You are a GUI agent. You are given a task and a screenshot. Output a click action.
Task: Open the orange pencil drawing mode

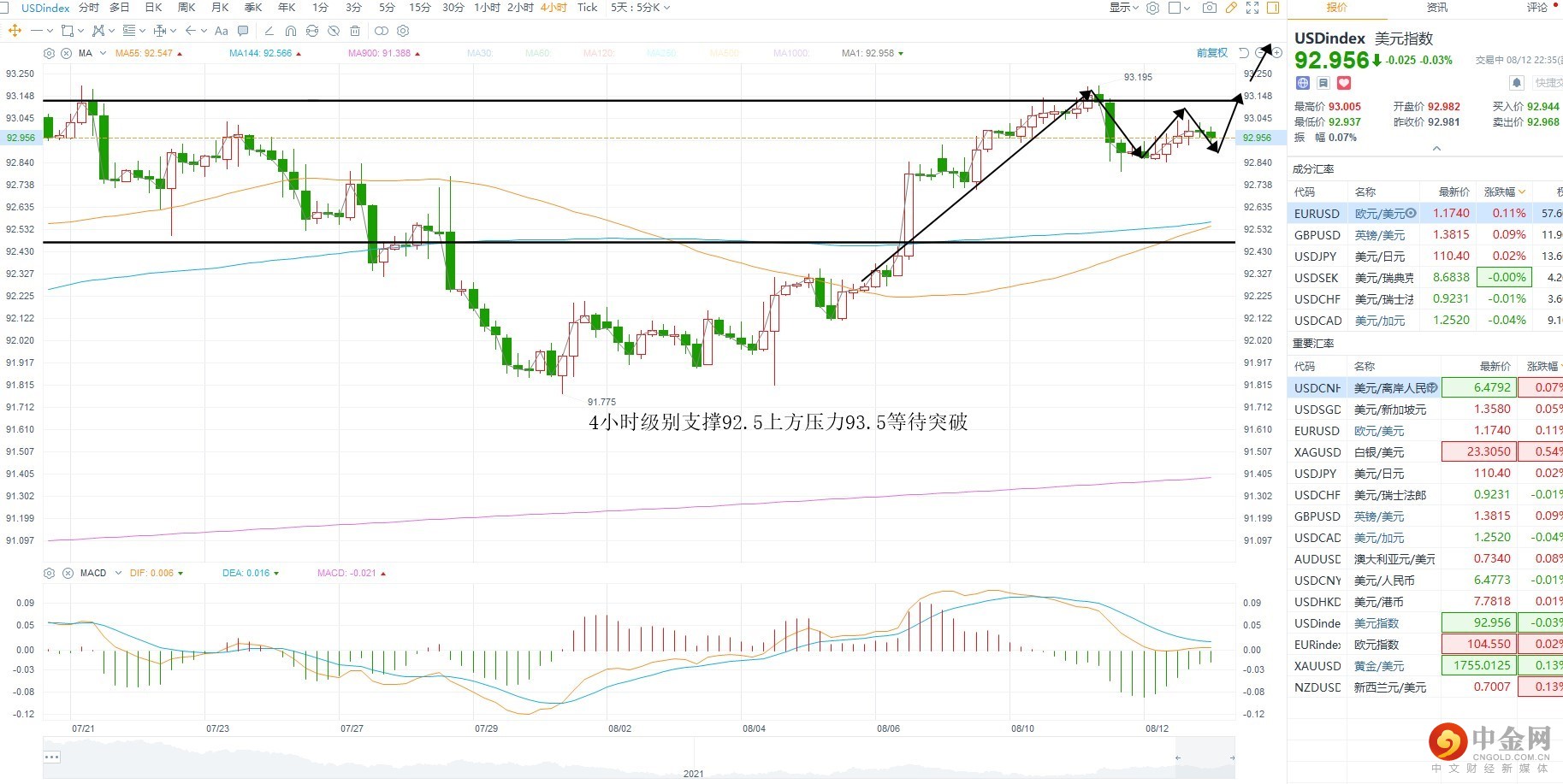pyautogui.click(x=1231, y=8)
